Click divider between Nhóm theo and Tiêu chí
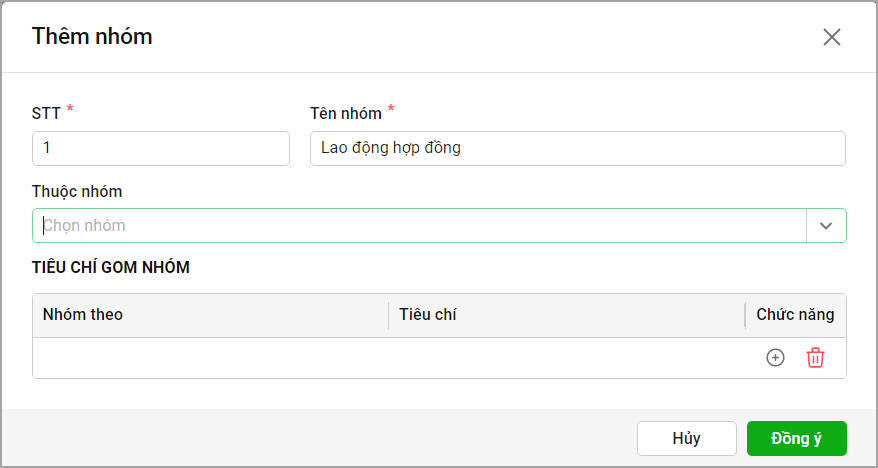Viewport: 878px width, 468px height. (x=388, y=315)
